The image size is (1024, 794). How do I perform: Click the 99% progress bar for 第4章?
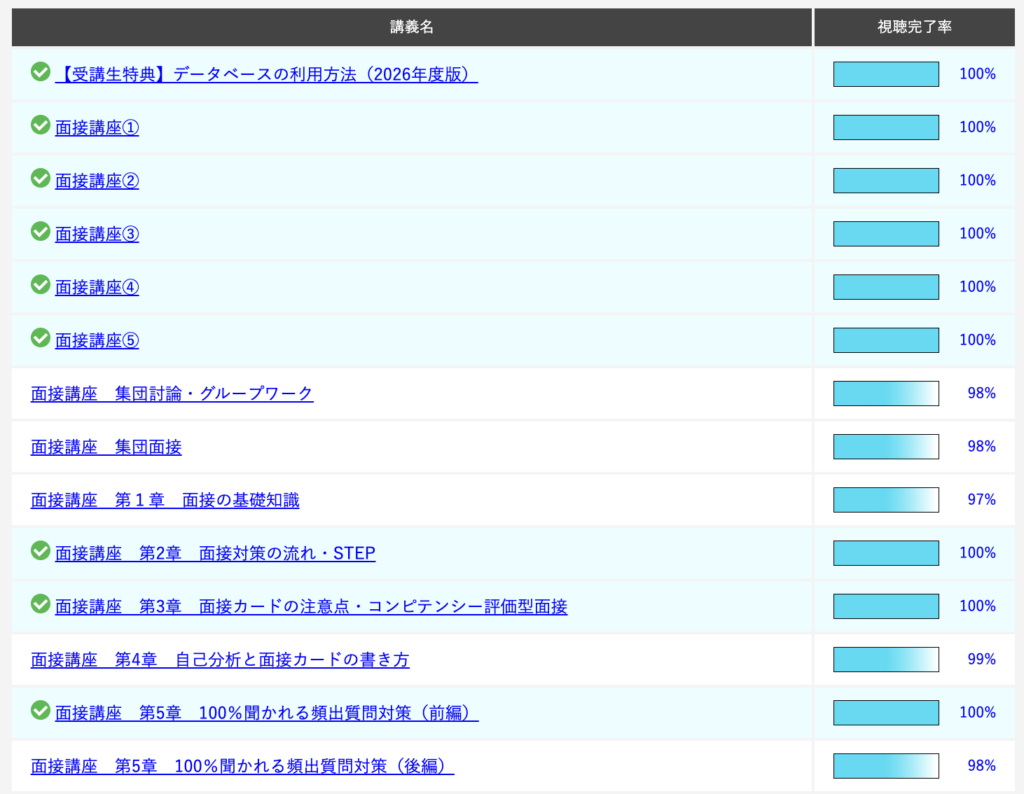point(886,660)
